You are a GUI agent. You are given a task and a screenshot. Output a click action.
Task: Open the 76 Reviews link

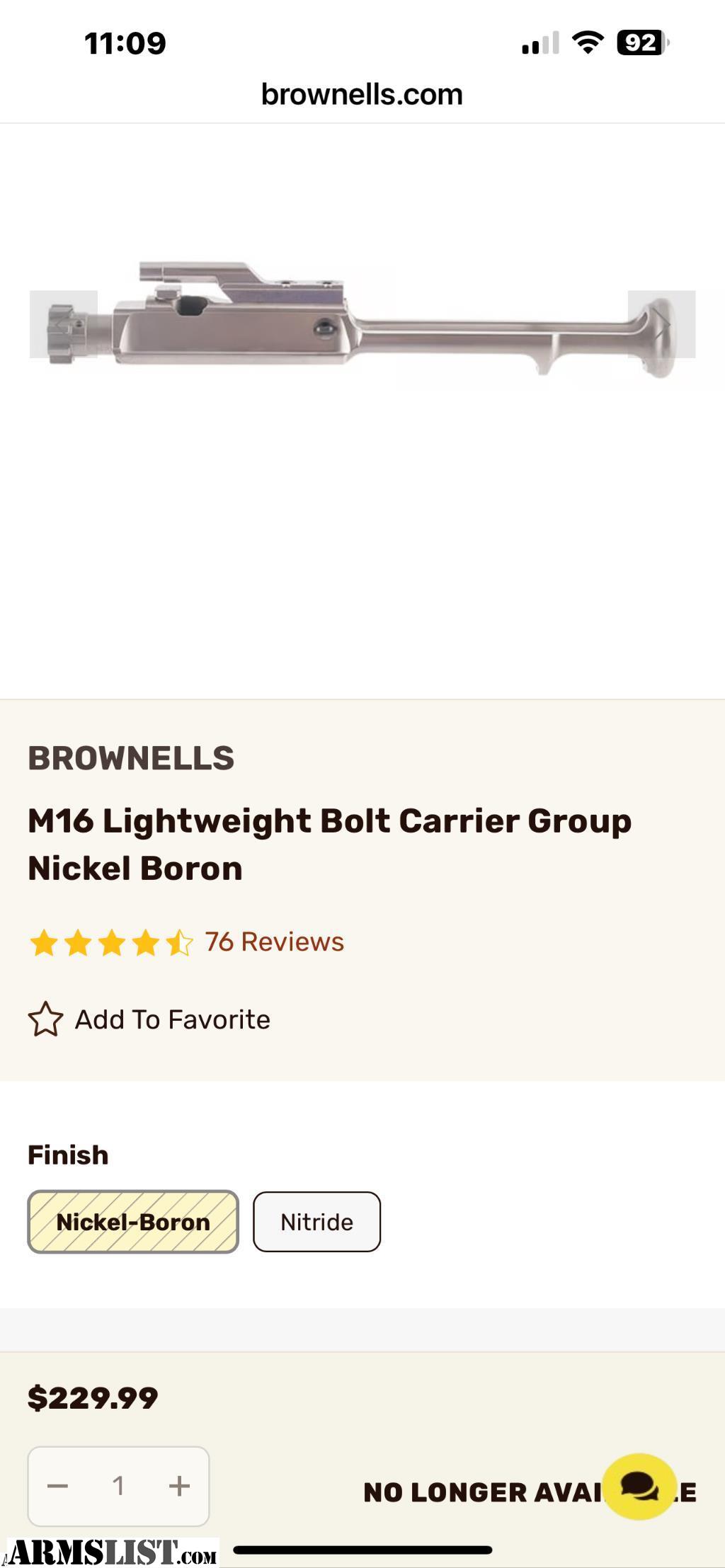coord(274,942)
